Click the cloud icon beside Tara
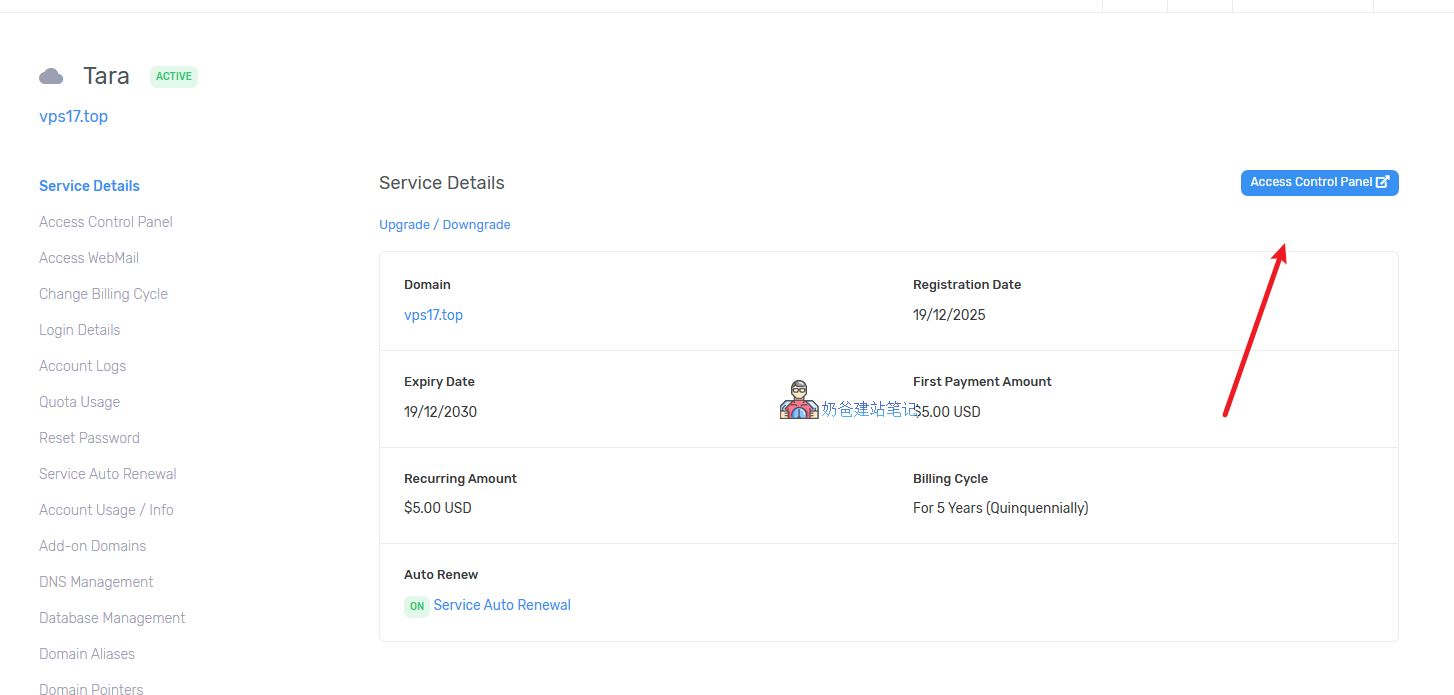The width and height of the screenshot is (1454, 695). pyautogui.click(x=51, y=77)
